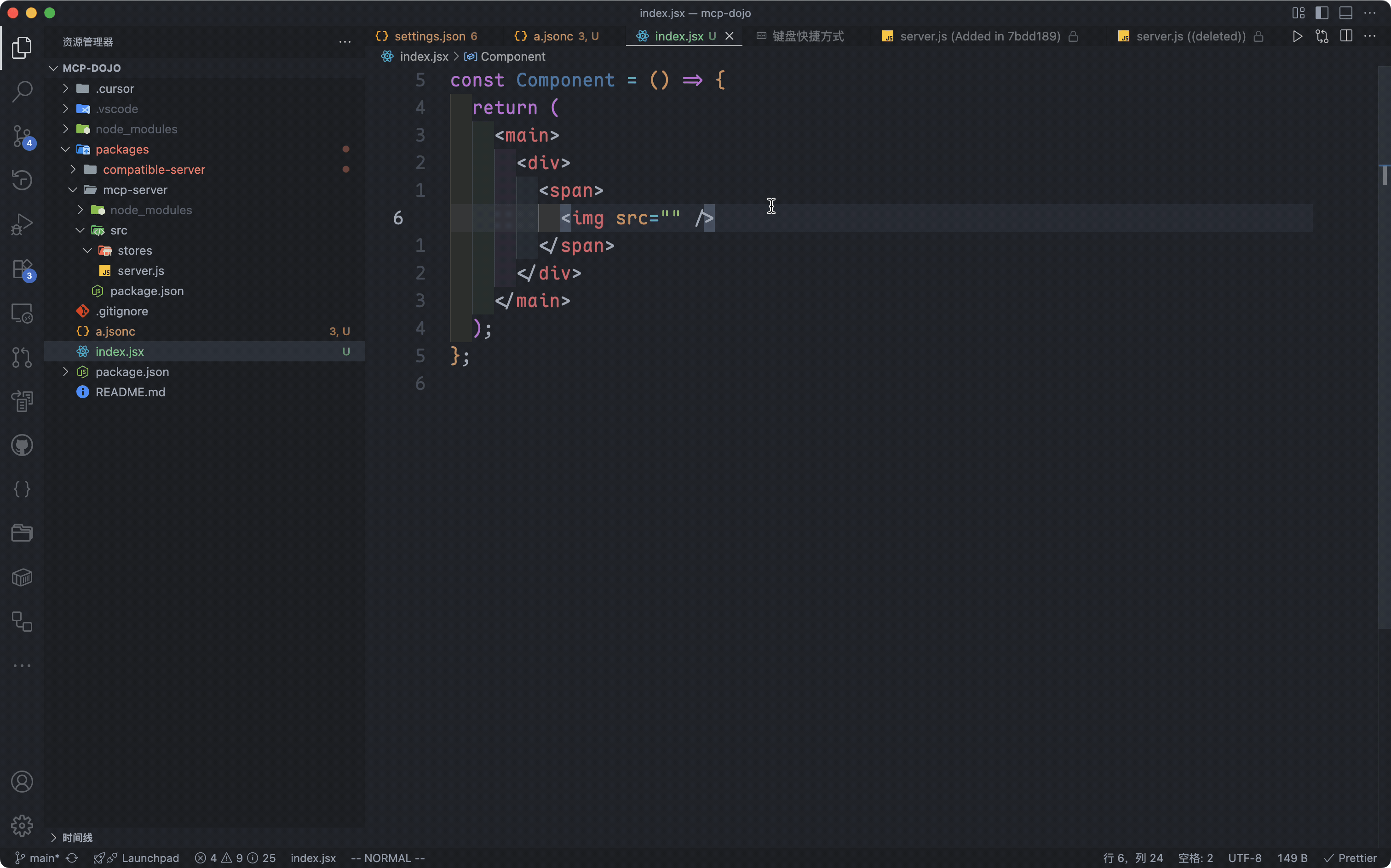Open errors and warnings problems indicator
Screen dimensions: 1391x868
(235, 858)
